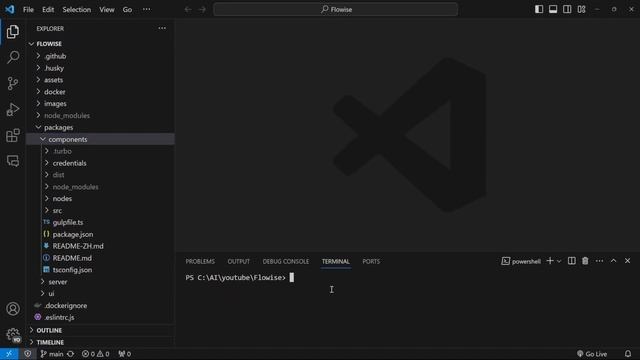Click the VS Code logo icon

coord(9,9)
